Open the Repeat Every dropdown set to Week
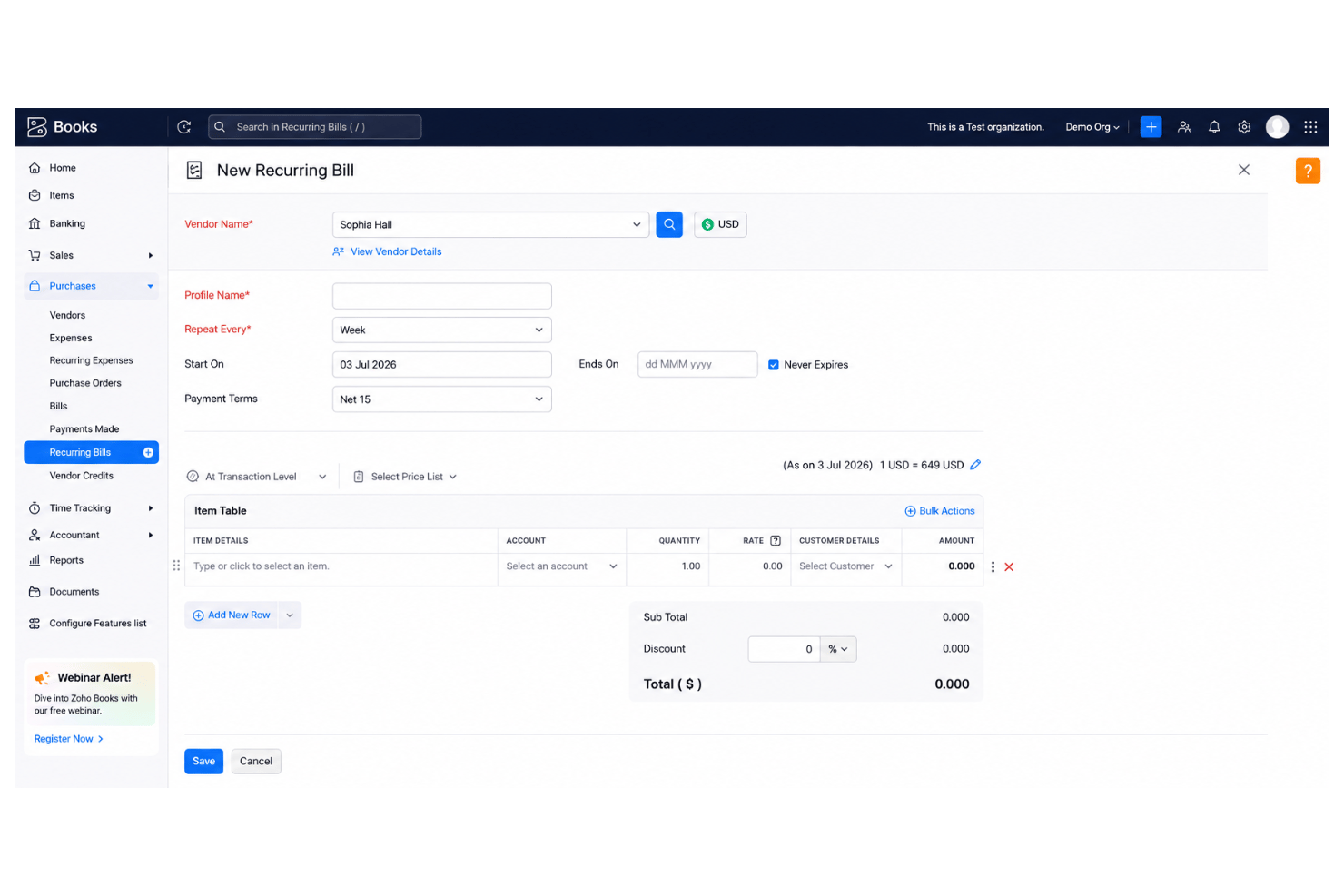 [441, 330]
